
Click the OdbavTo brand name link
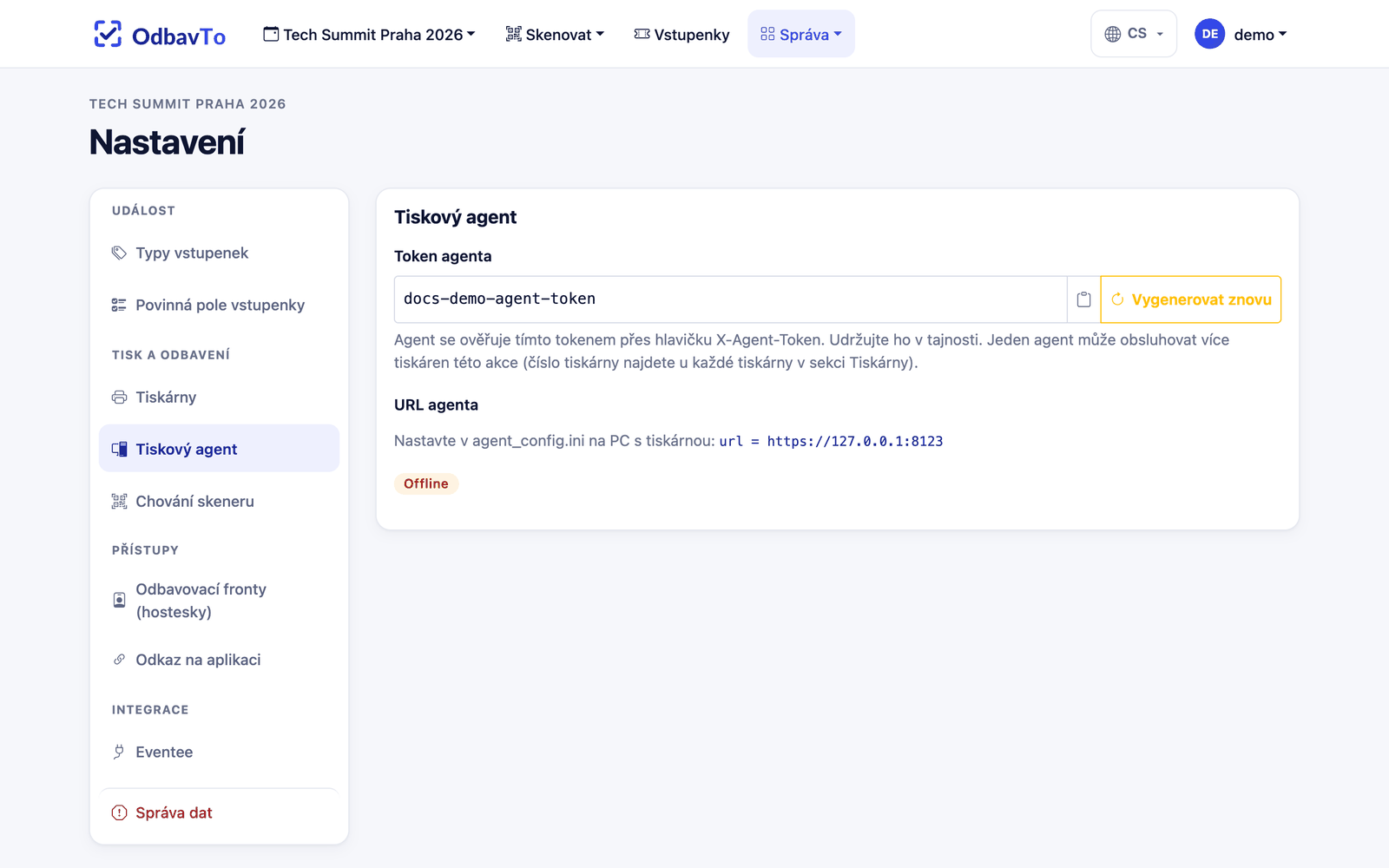click(179, 36)
